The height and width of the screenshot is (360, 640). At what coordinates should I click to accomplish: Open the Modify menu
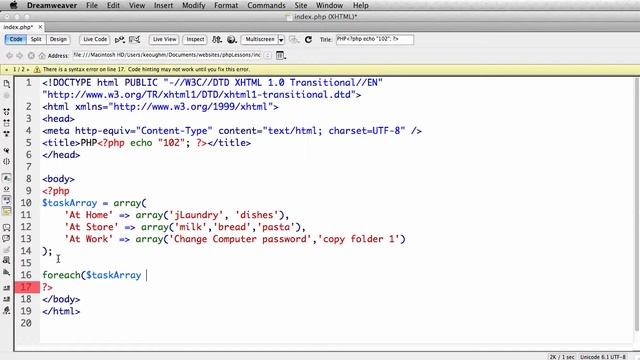click(193, 5)
